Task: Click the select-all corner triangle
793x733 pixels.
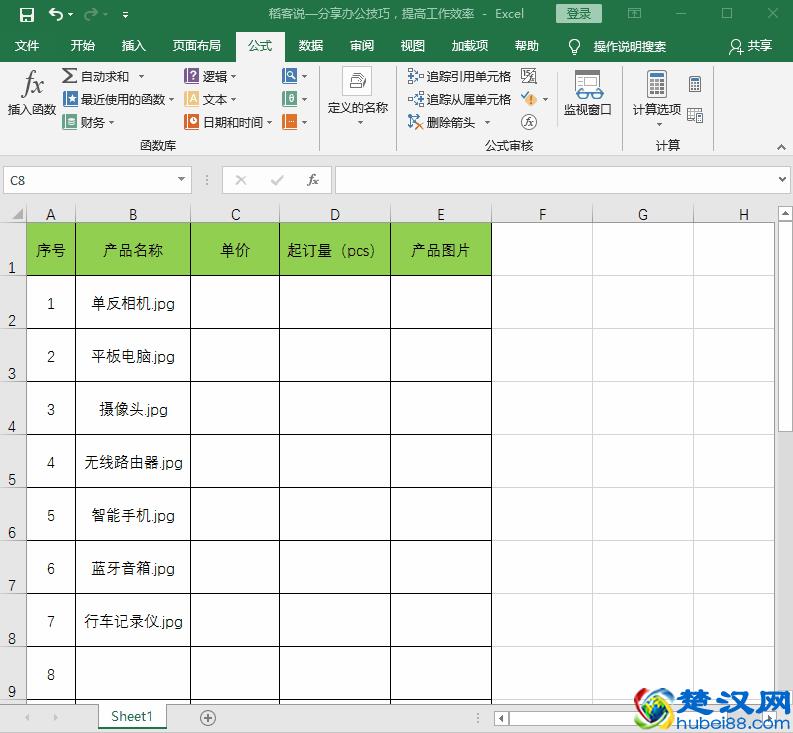Action: pyautogui.click(x=18, y=213)
